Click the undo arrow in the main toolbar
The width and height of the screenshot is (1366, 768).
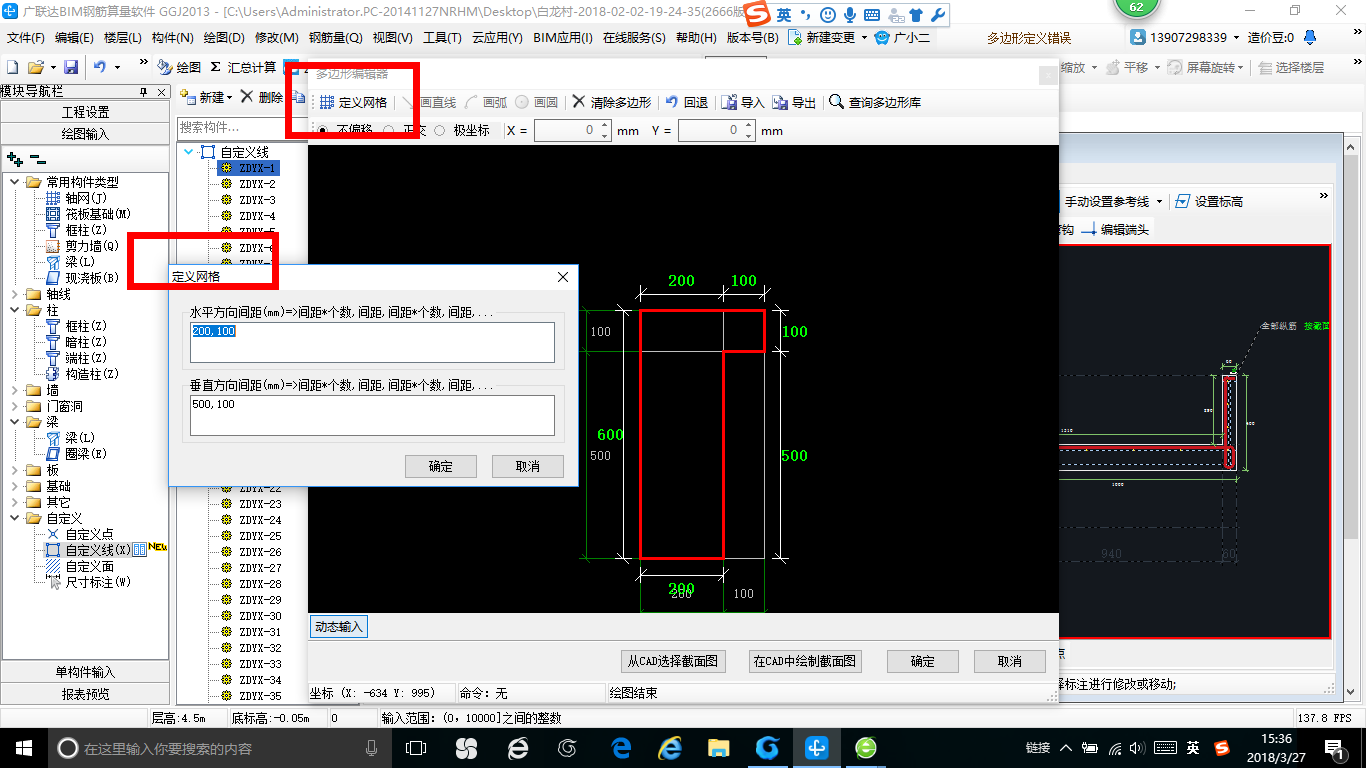click(100, 67)
